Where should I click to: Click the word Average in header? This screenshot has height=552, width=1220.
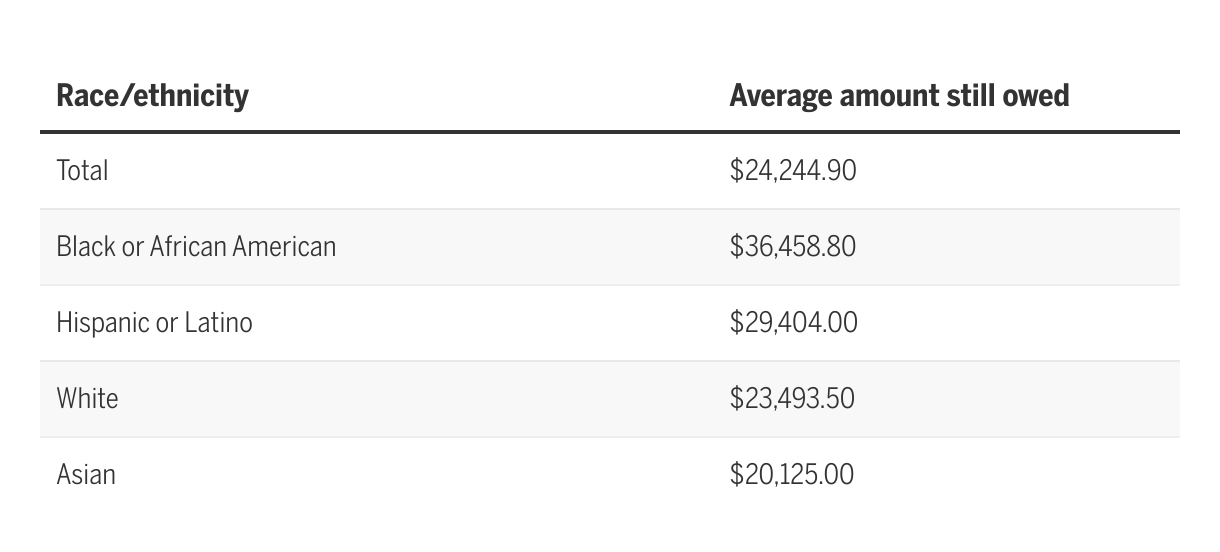click(x=780, y=96)
